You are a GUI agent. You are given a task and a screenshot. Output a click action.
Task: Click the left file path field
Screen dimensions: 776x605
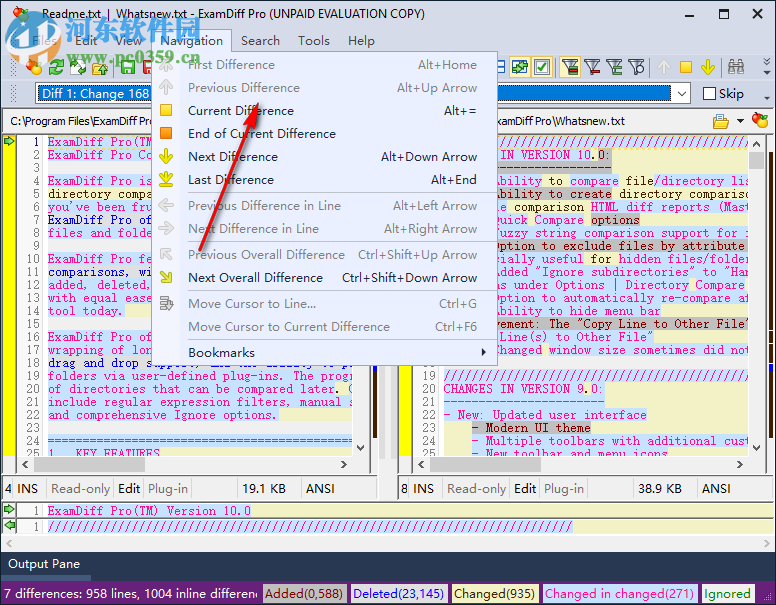point(81,121)
